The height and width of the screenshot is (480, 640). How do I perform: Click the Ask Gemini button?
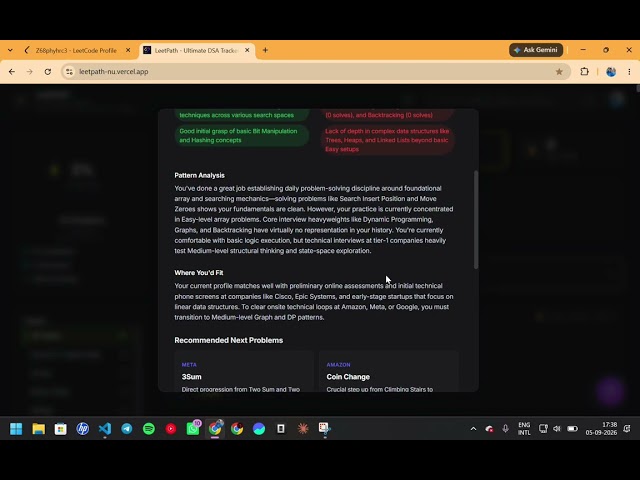coord(536,50)
